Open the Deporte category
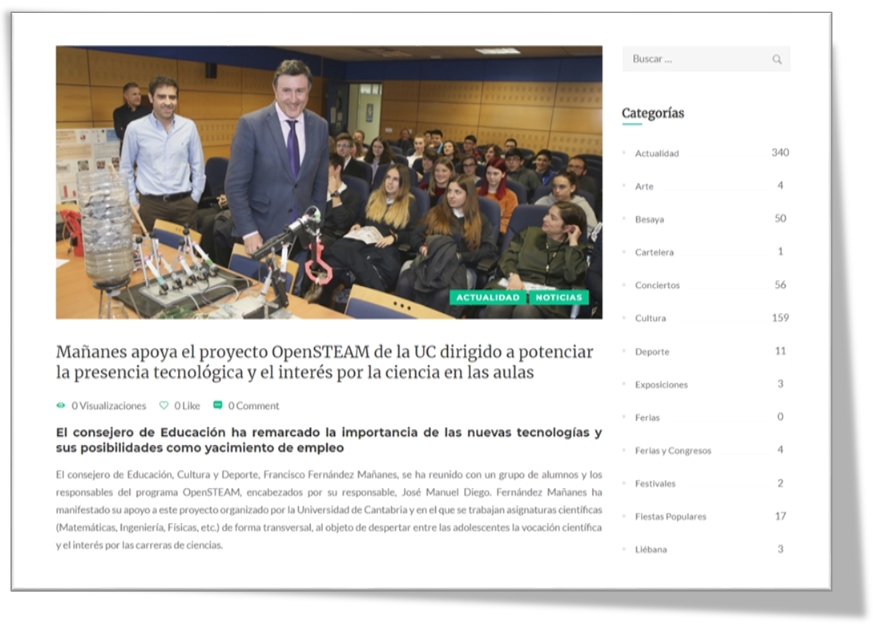Viewport: 876px width, 631px height. [652, 352]
